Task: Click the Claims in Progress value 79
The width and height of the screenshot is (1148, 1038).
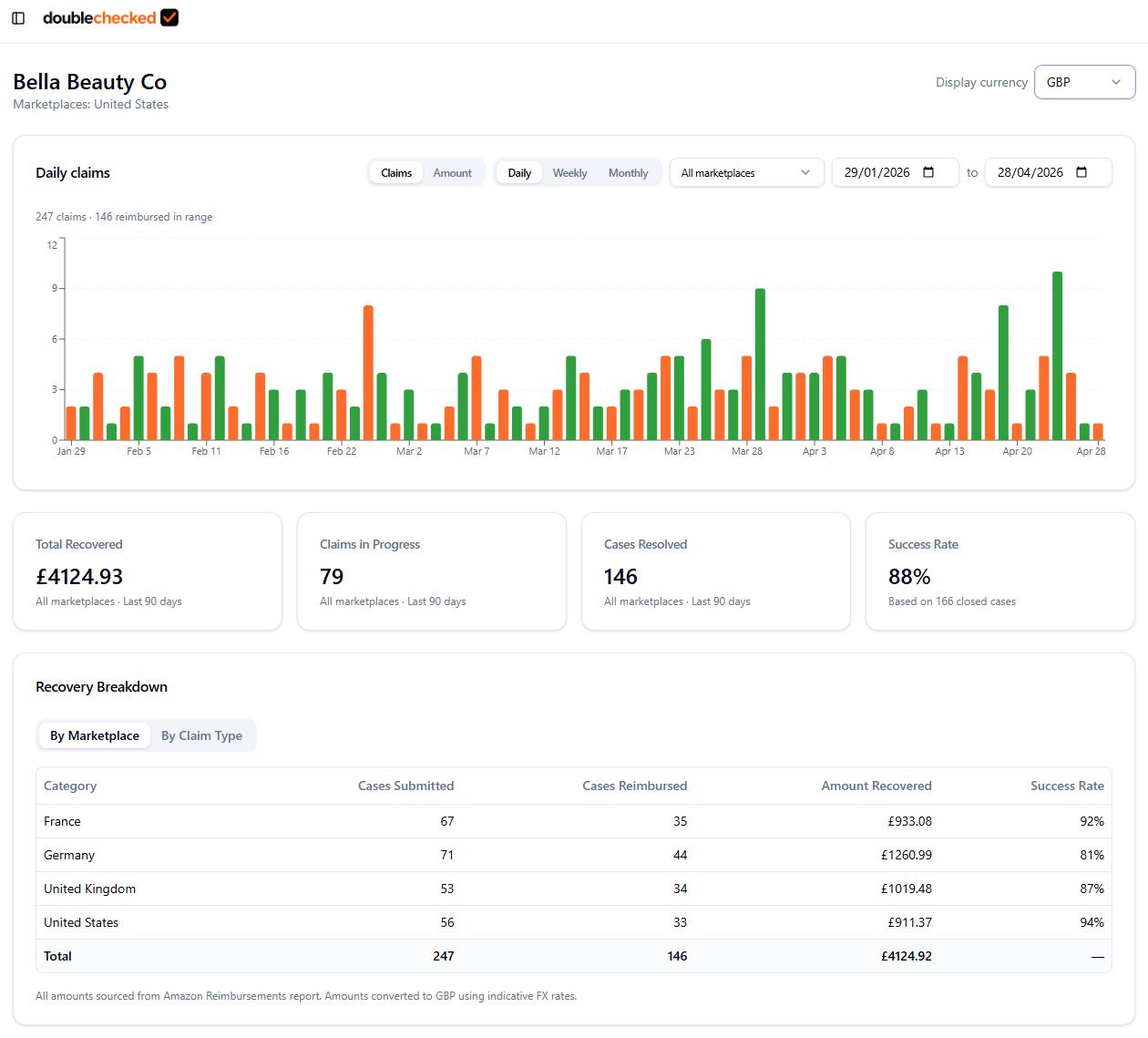Action: (x=332, y=577)
